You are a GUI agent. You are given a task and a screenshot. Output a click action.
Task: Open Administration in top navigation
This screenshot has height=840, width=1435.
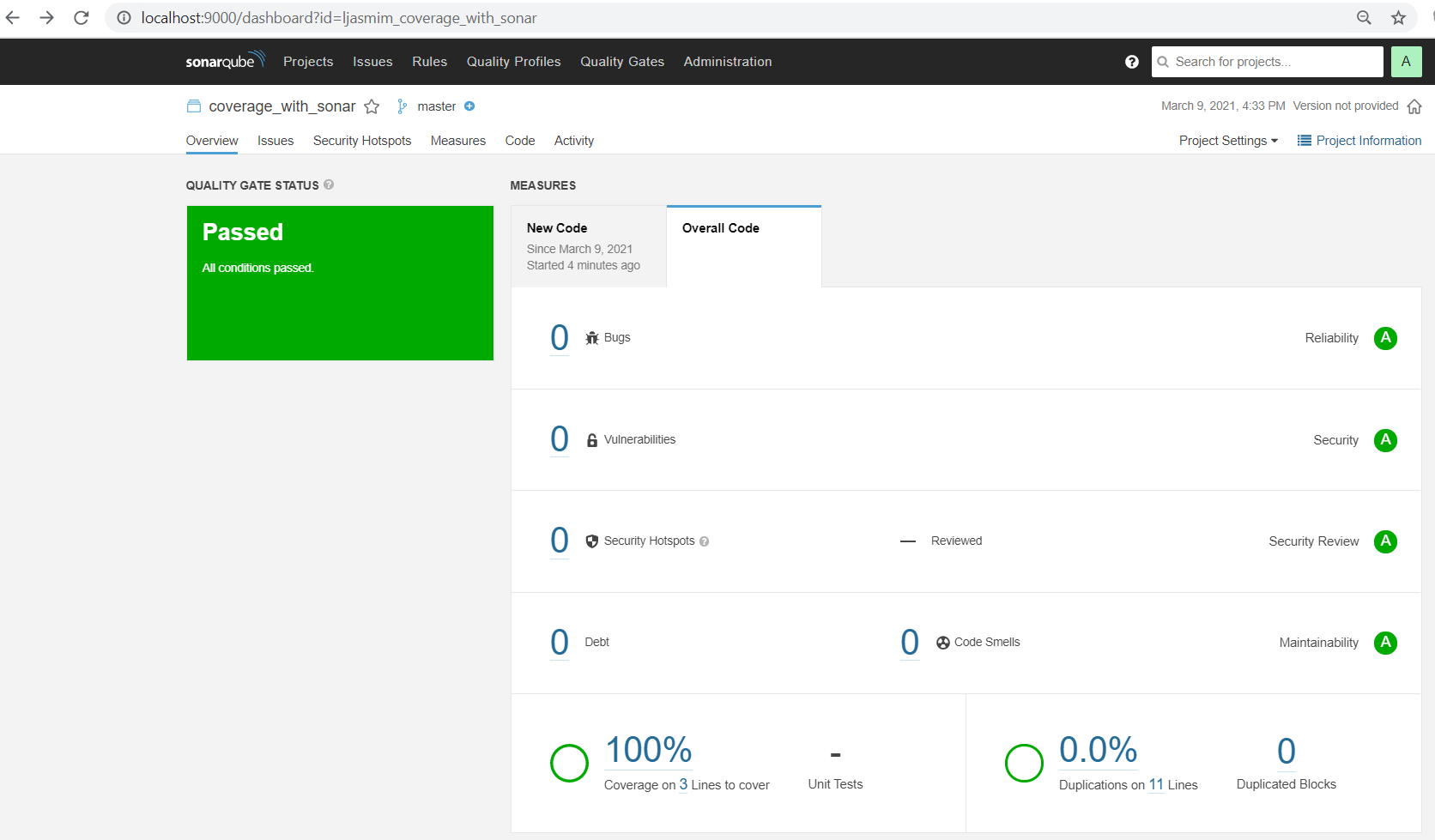[728, 62]
